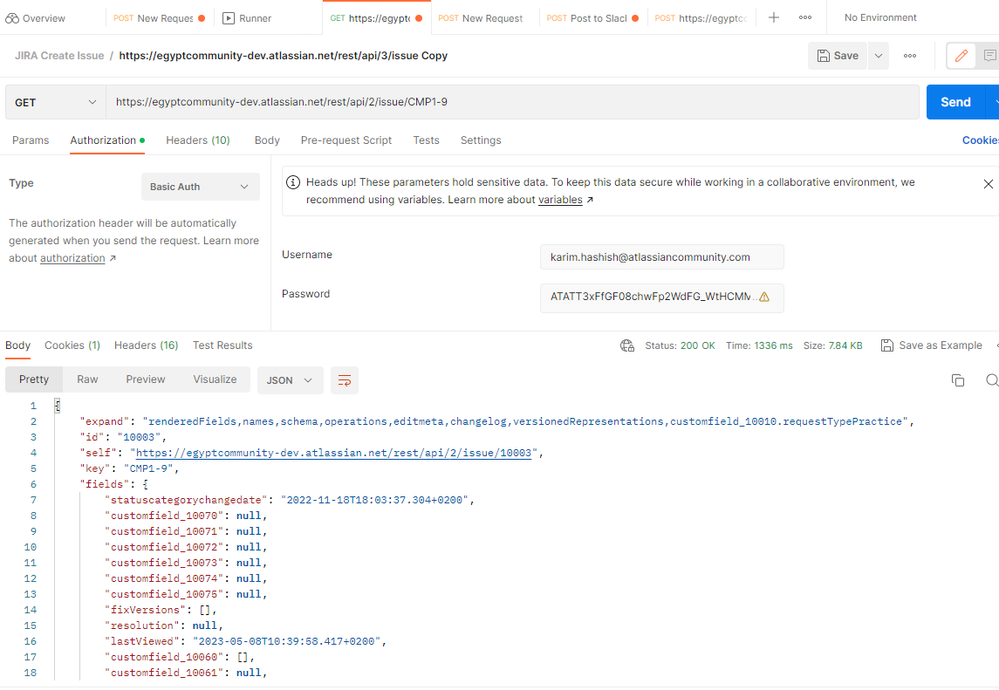Open the Pre-request Script tab
The image size is (999, 690).
coord(346,140)
